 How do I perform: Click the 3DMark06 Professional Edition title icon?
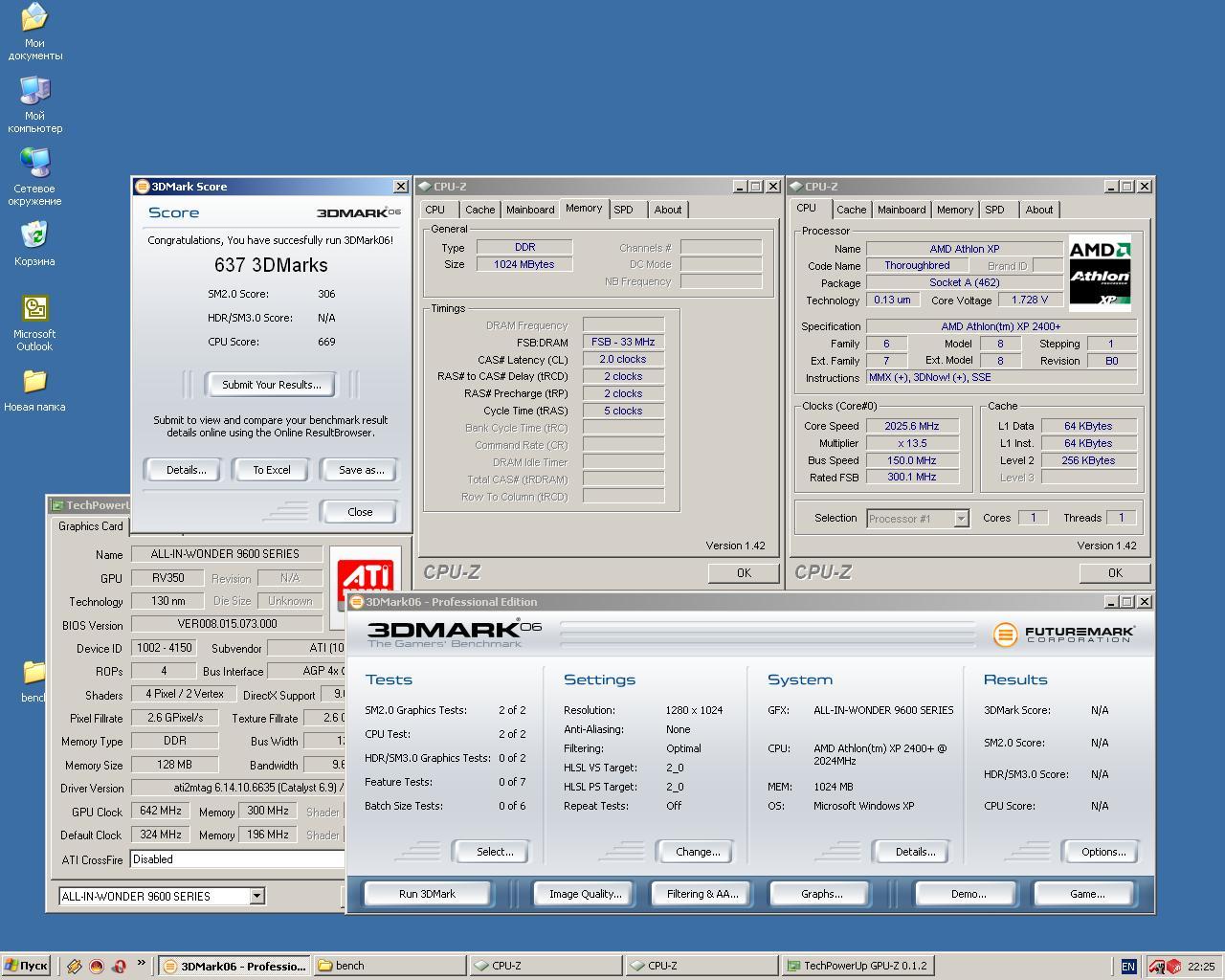click(x=356, y=602)
